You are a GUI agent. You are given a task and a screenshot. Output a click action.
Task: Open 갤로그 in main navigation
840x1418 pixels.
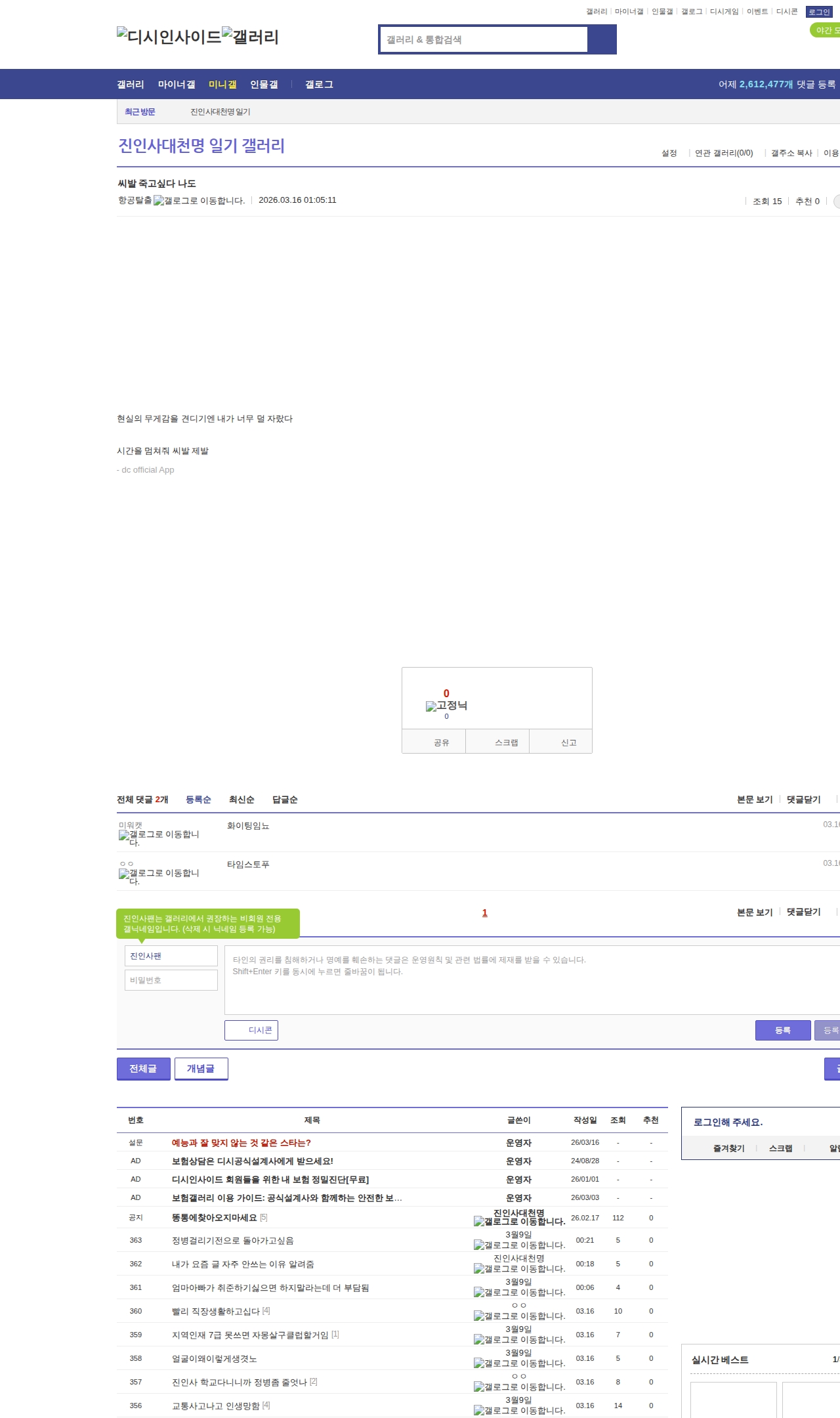click(319, 85)
